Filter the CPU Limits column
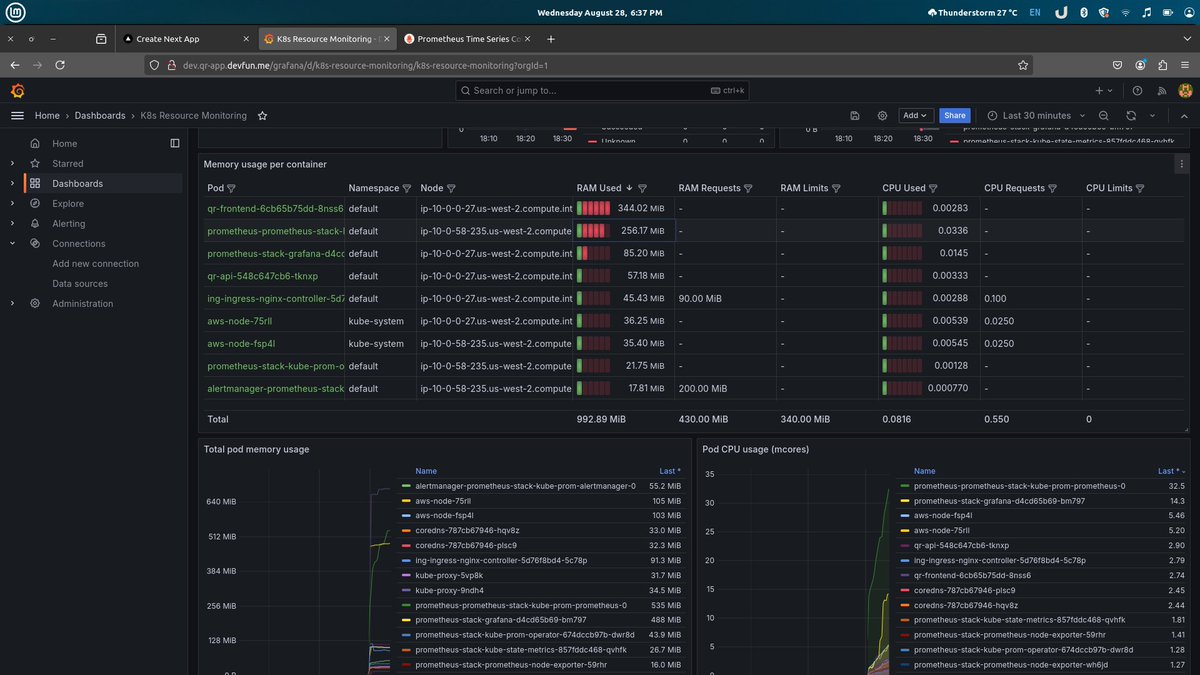 pos(1140,188)
